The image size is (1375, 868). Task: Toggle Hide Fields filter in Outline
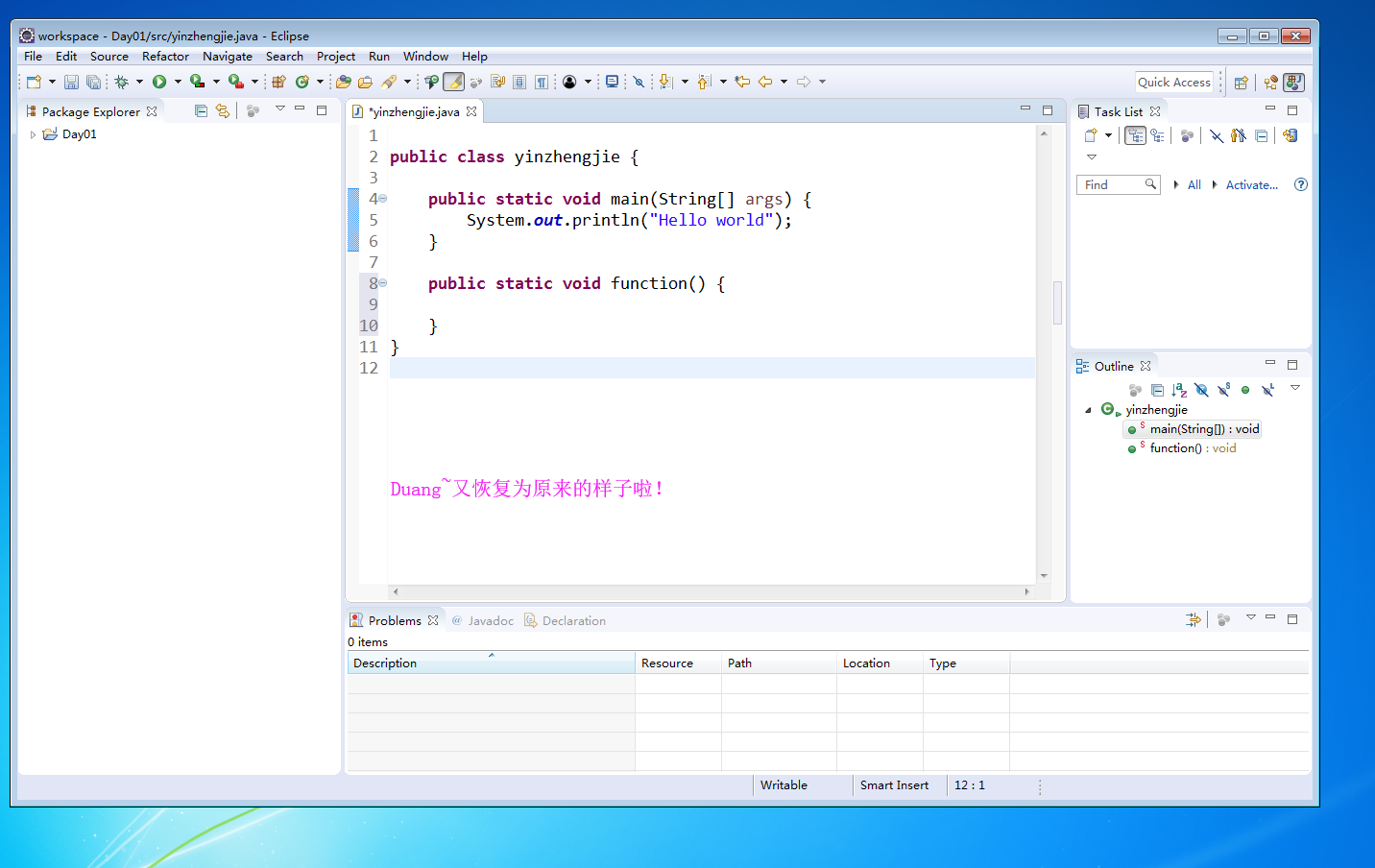1201,390
